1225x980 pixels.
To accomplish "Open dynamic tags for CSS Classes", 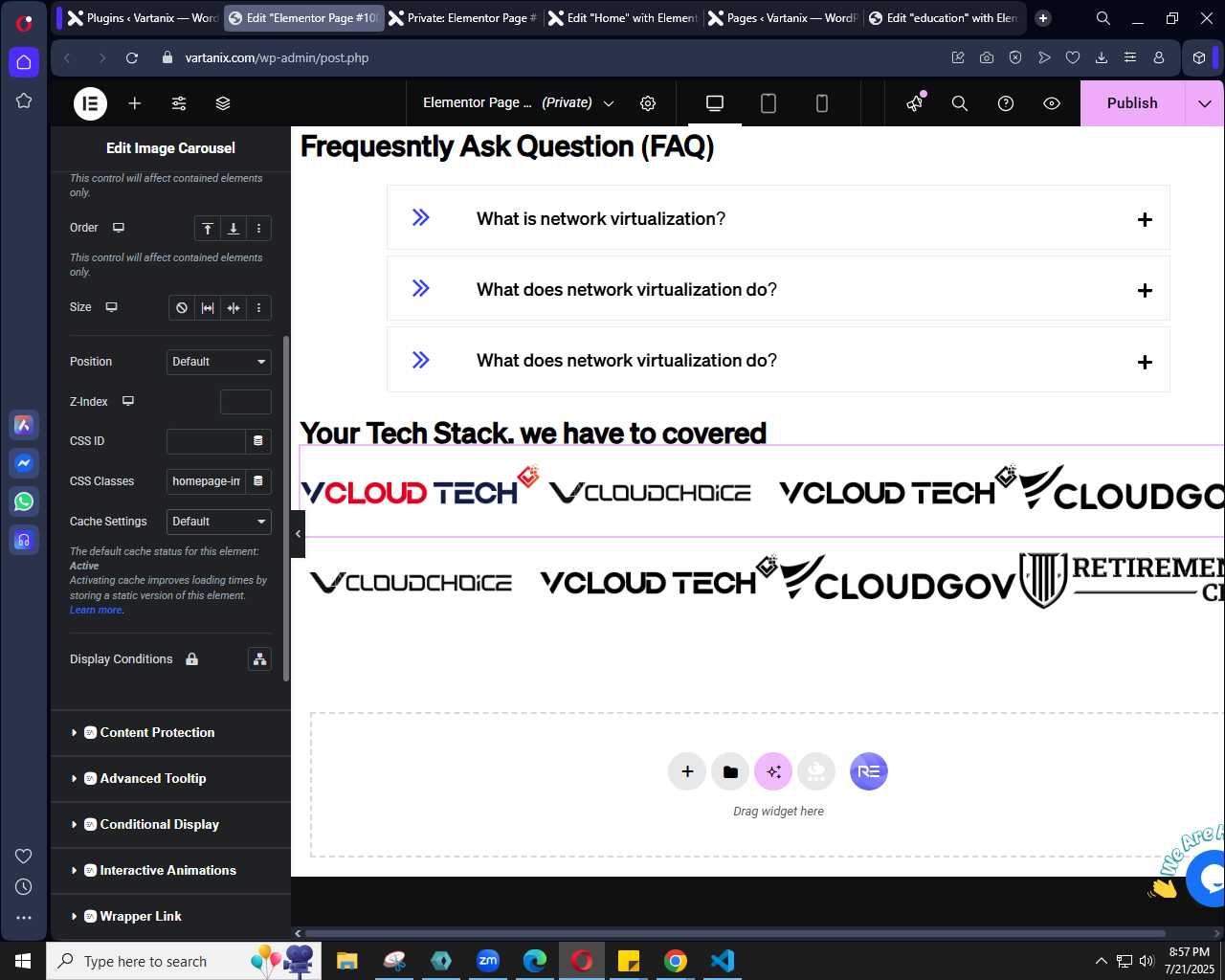I will (258, 481).
